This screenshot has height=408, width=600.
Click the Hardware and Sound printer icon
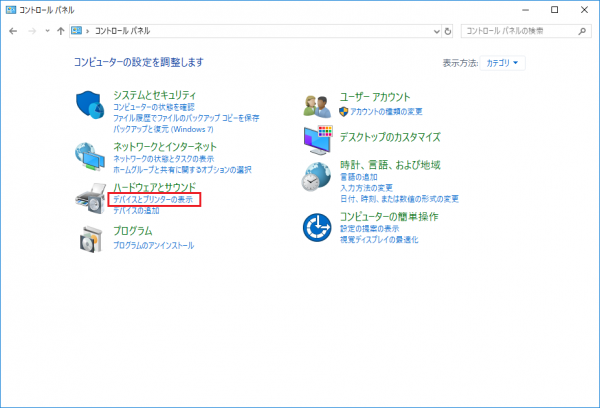[90, 200]
